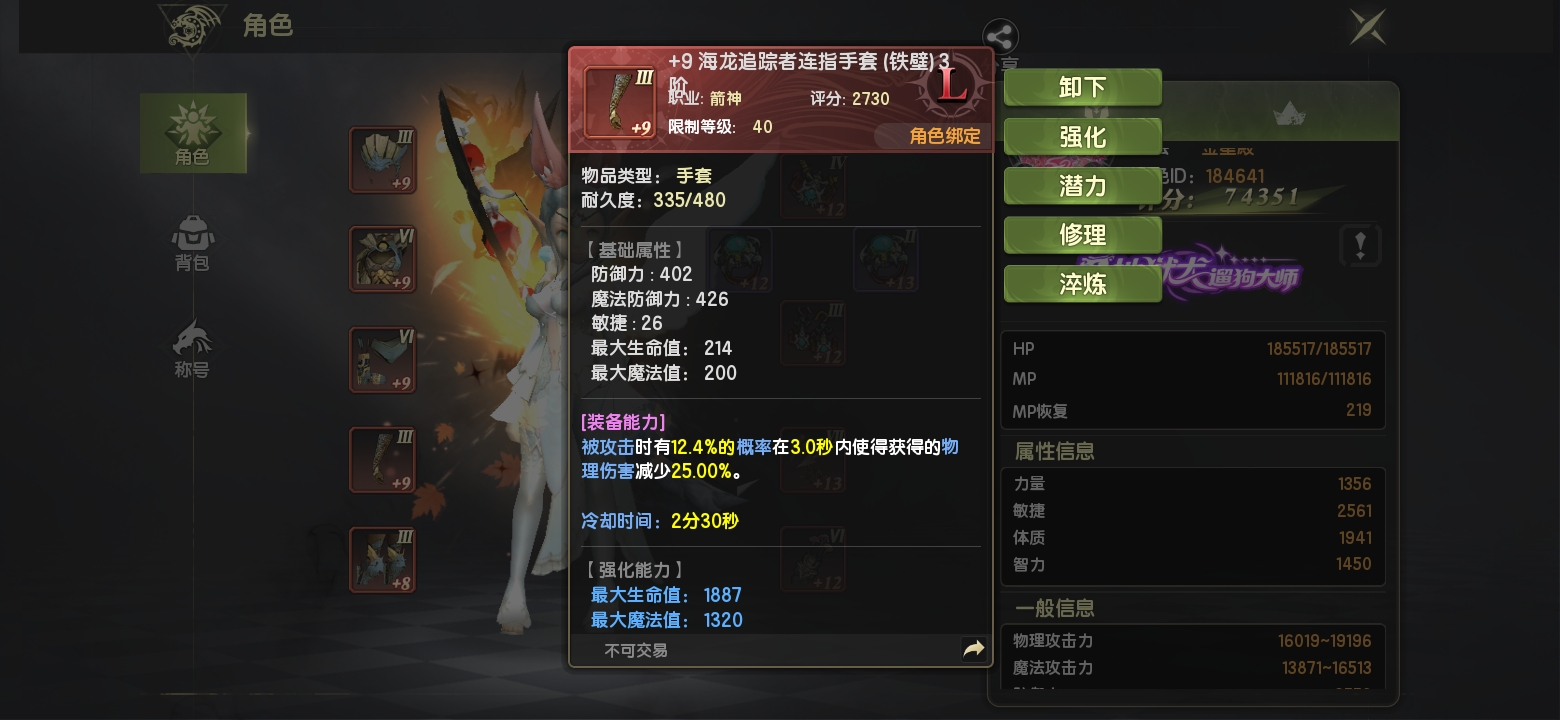Tap the dragon emblem at top left
The image size is (1560, 720).
[193, 28]
